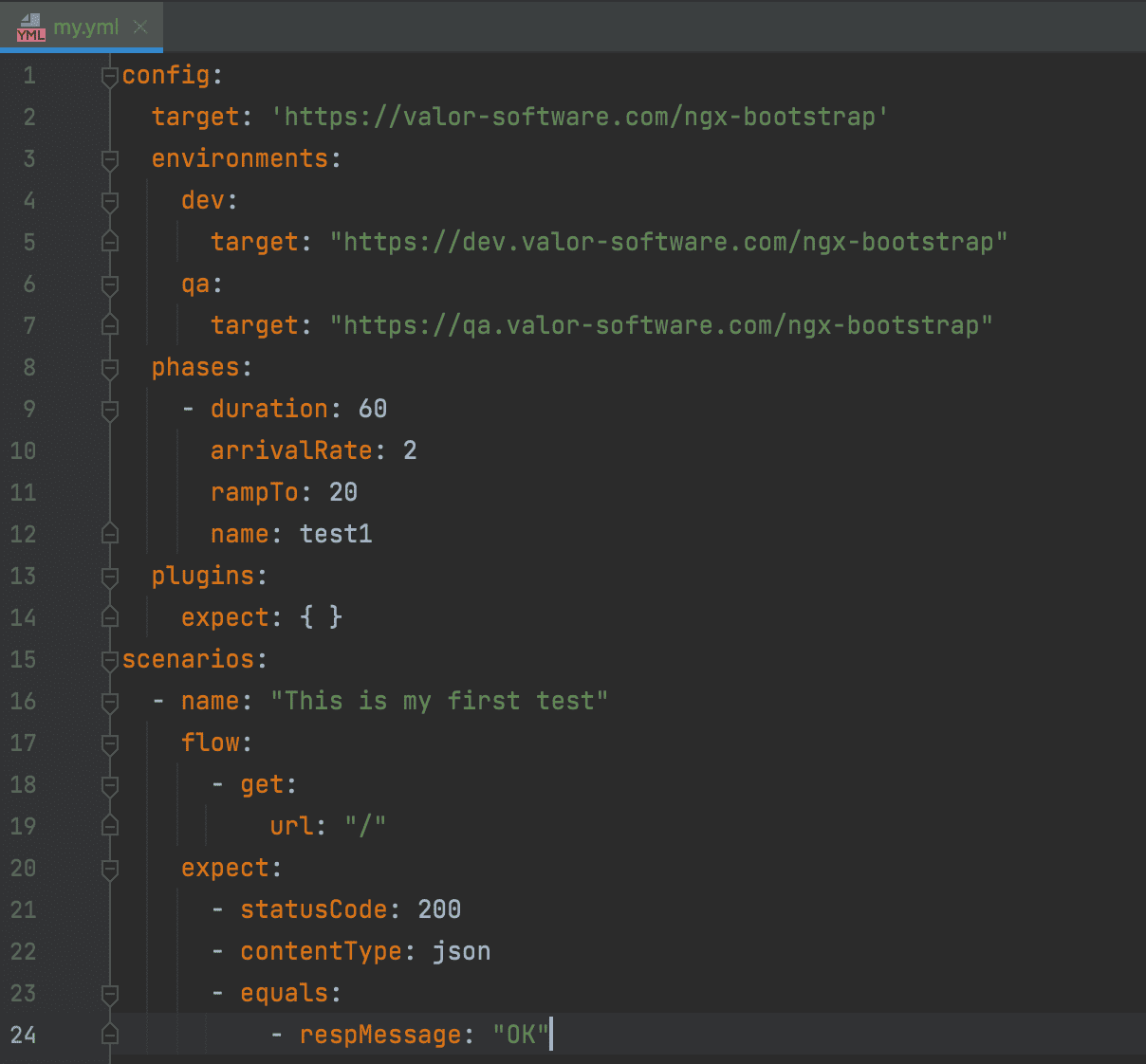
Task: Fold the plugins block on line 13
Action: click(x=110, y=577)
